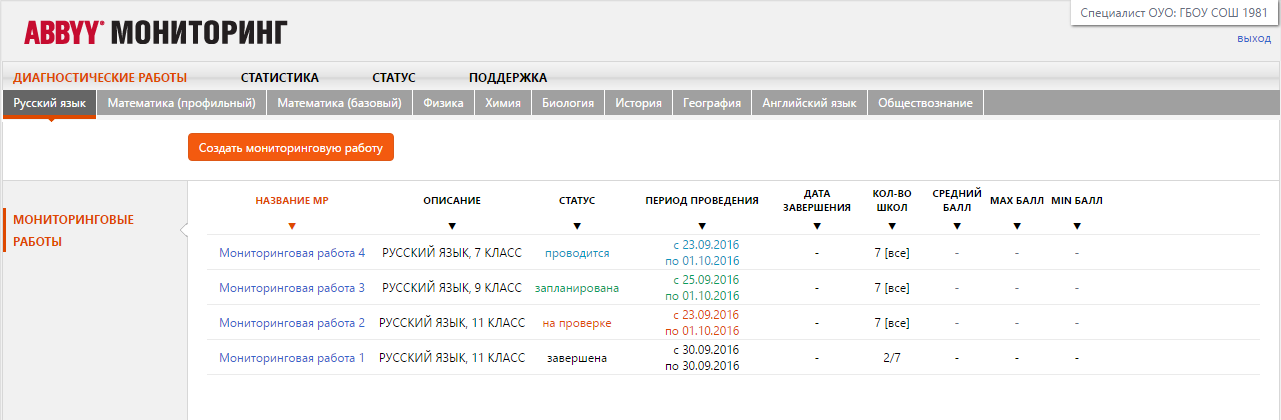Click the выход logout link
The image size is (1281, 420).
[1254, 38]
